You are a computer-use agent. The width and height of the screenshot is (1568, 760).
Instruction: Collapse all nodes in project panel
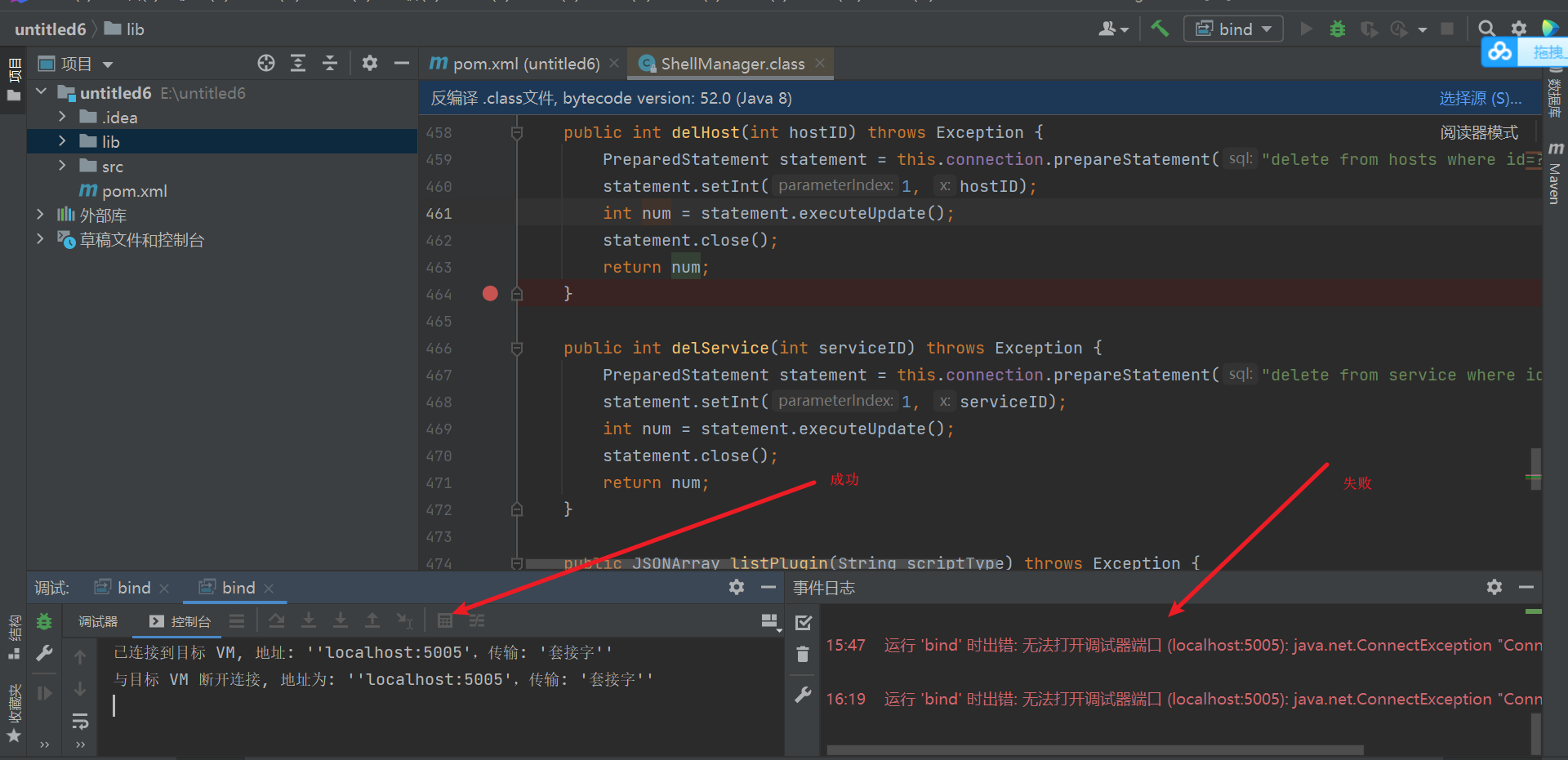click(x=330, y=64)
